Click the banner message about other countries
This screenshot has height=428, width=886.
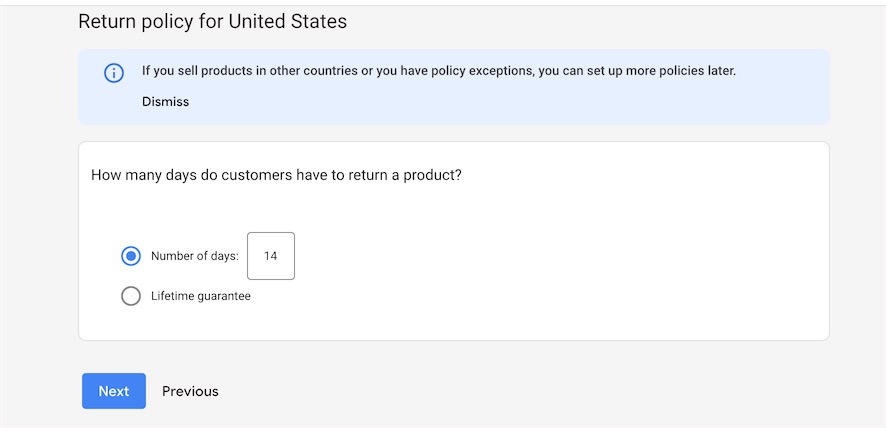(x=439, y=72)
